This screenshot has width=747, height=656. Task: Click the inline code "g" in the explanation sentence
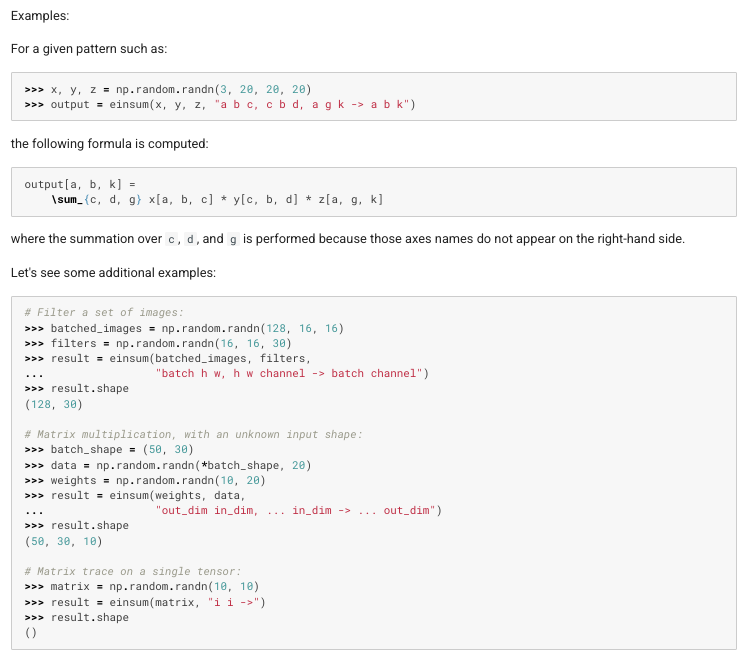coord(233,240)
